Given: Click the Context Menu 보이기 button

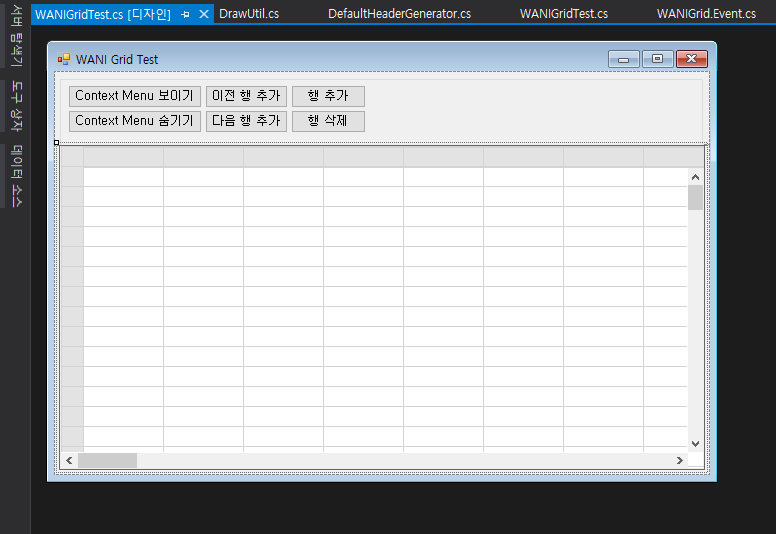Looking at the screenshot, I should (135, 96).
